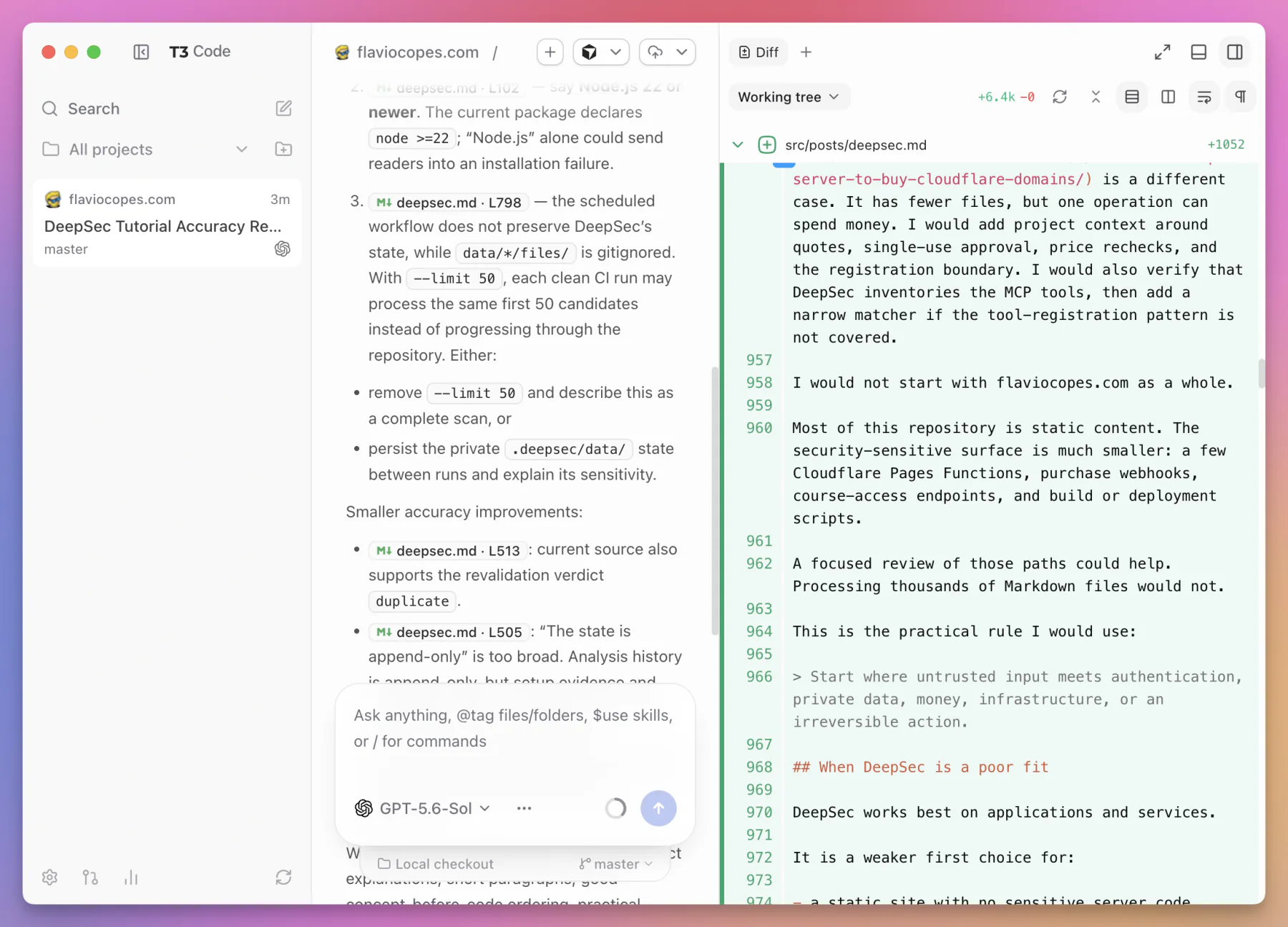Toggle the bottom panel layout icon
Screen dimensions: 1288x927
tap(1199, 52)
